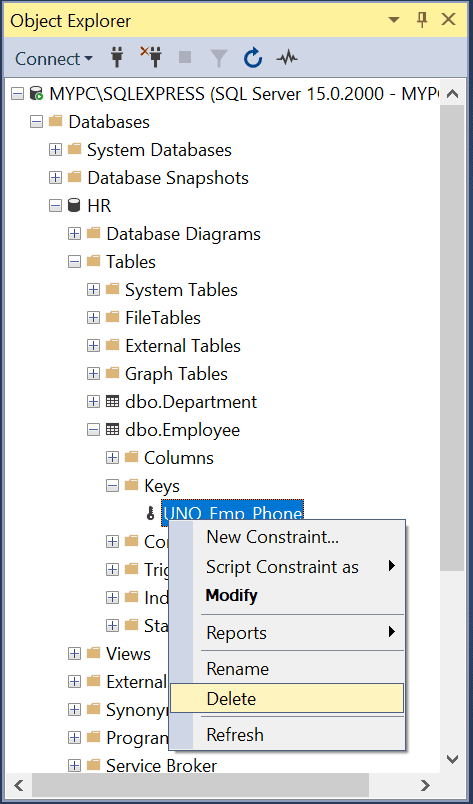Click the Disconnect plug icon with red X
This screenshot has width=473, height=804.
(x=151, y=57)
